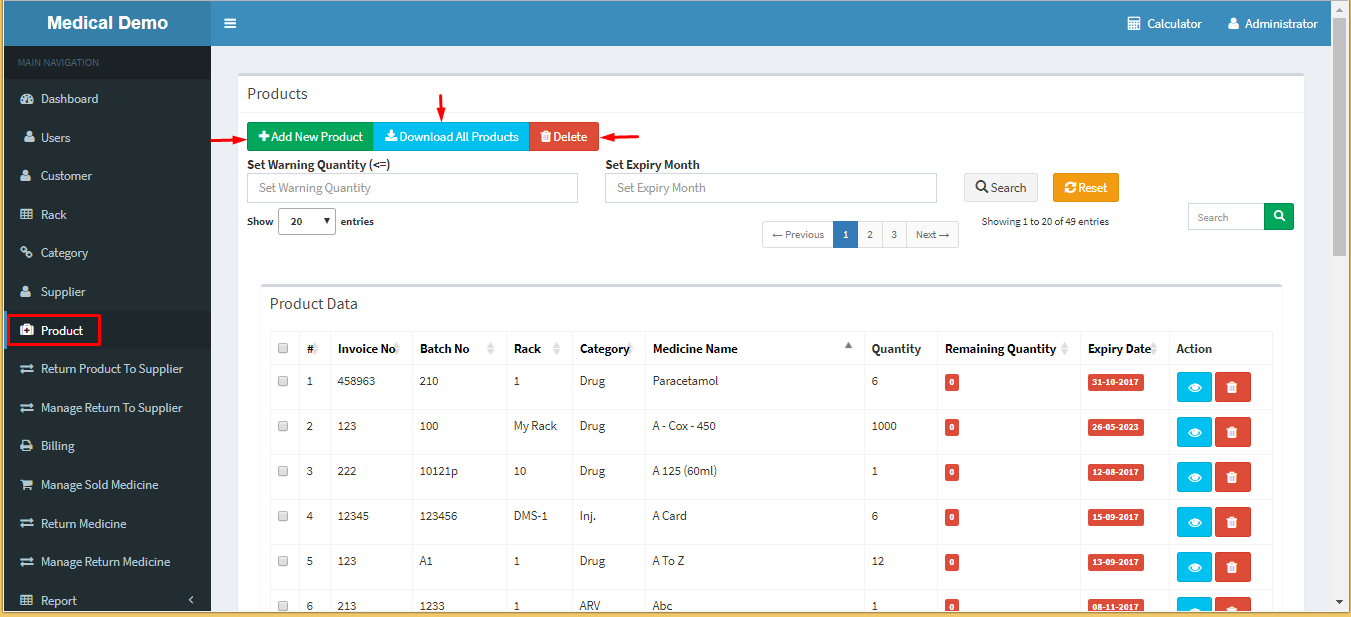Toggle the select-all checkbox in table header
1351x617 pixels.
(x=283, y=348)
